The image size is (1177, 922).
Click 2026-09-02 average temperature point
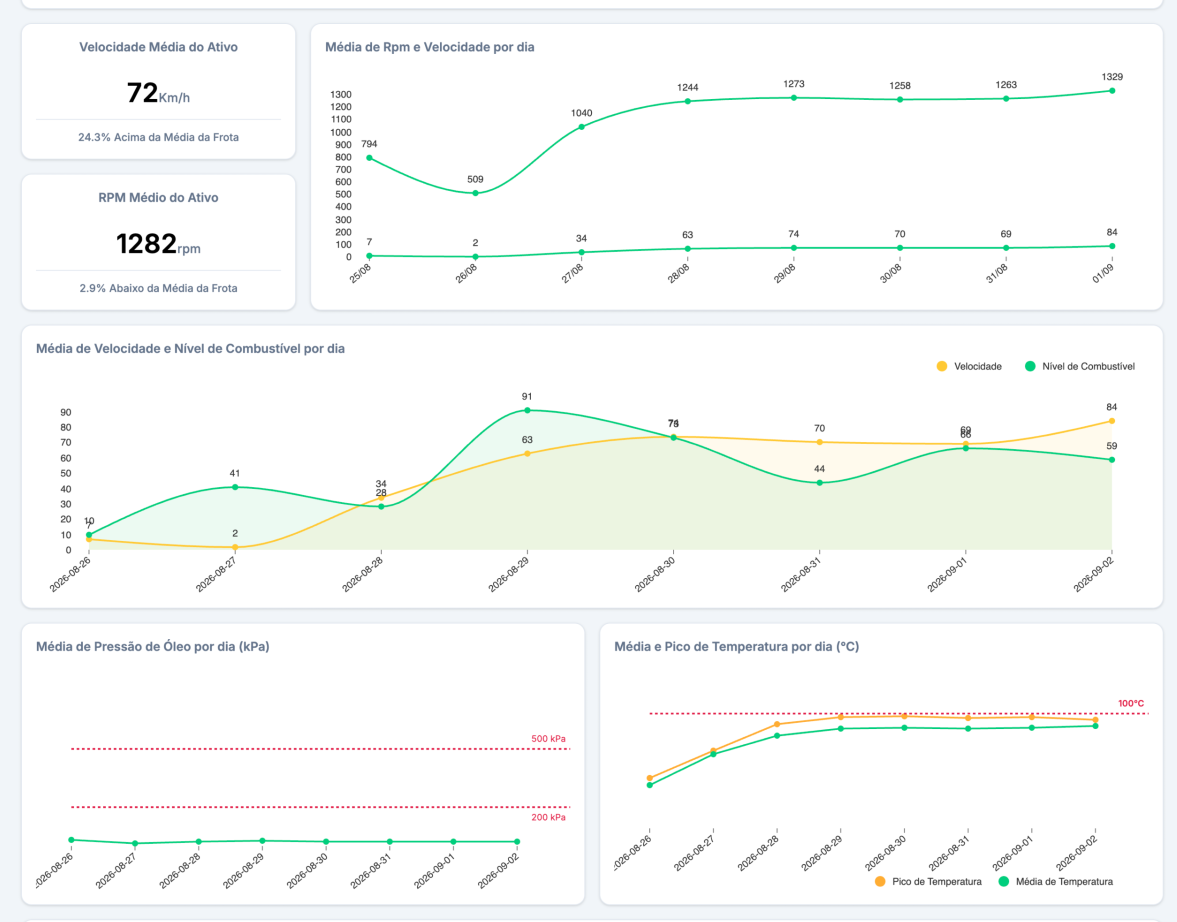[x=1096, y=726]
